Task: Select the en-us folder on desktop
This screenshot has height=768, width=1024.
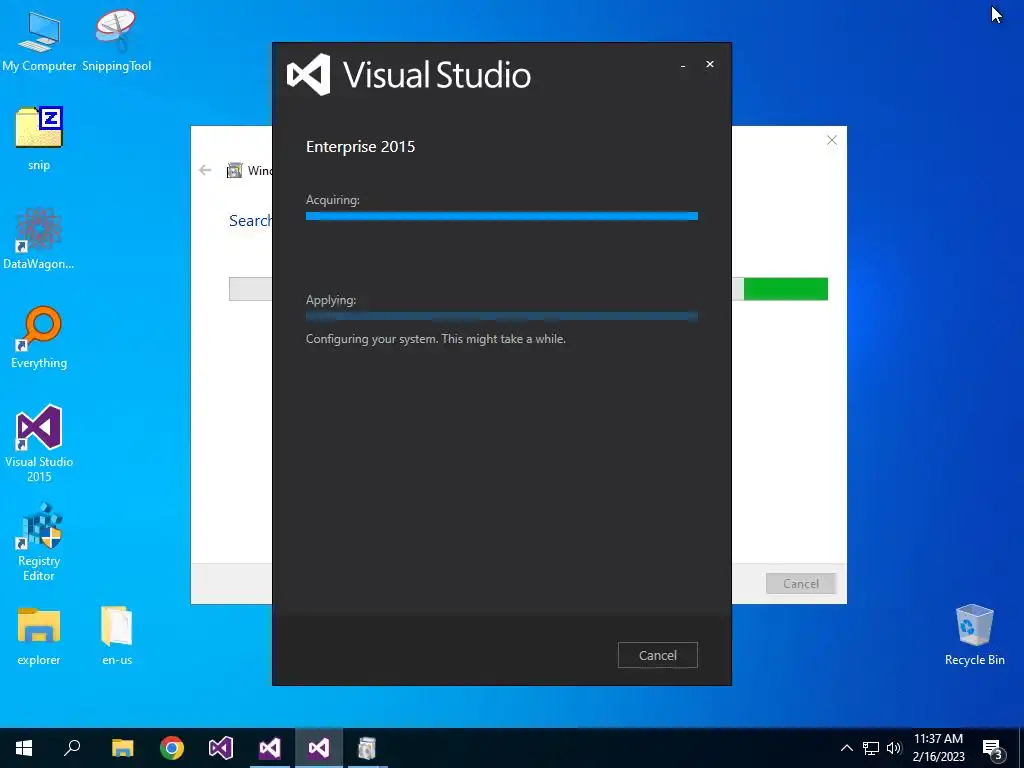Action: coord(117,636)
